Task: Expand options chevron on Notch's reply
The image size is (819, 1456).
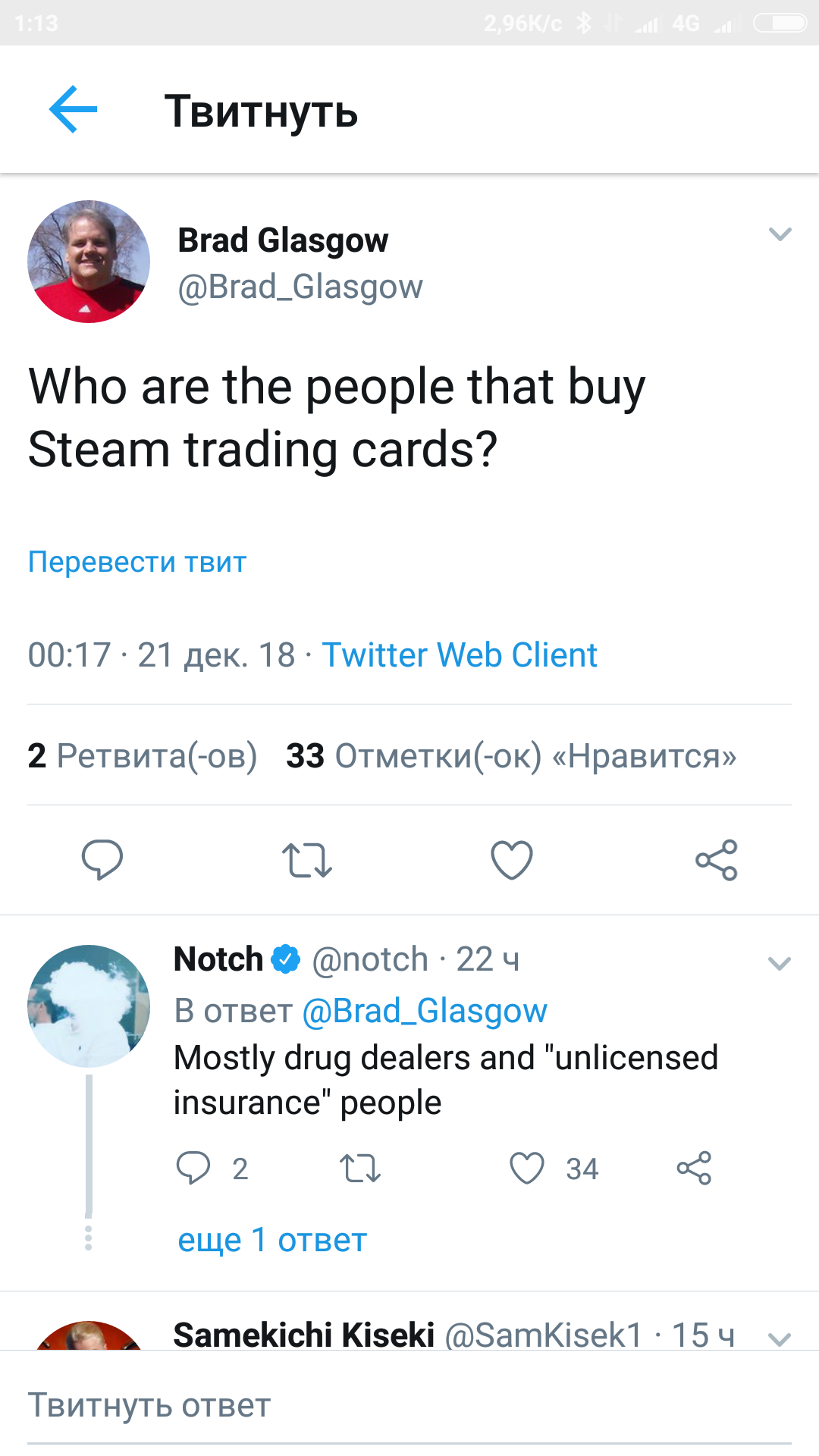Action: tap(780, 964)
